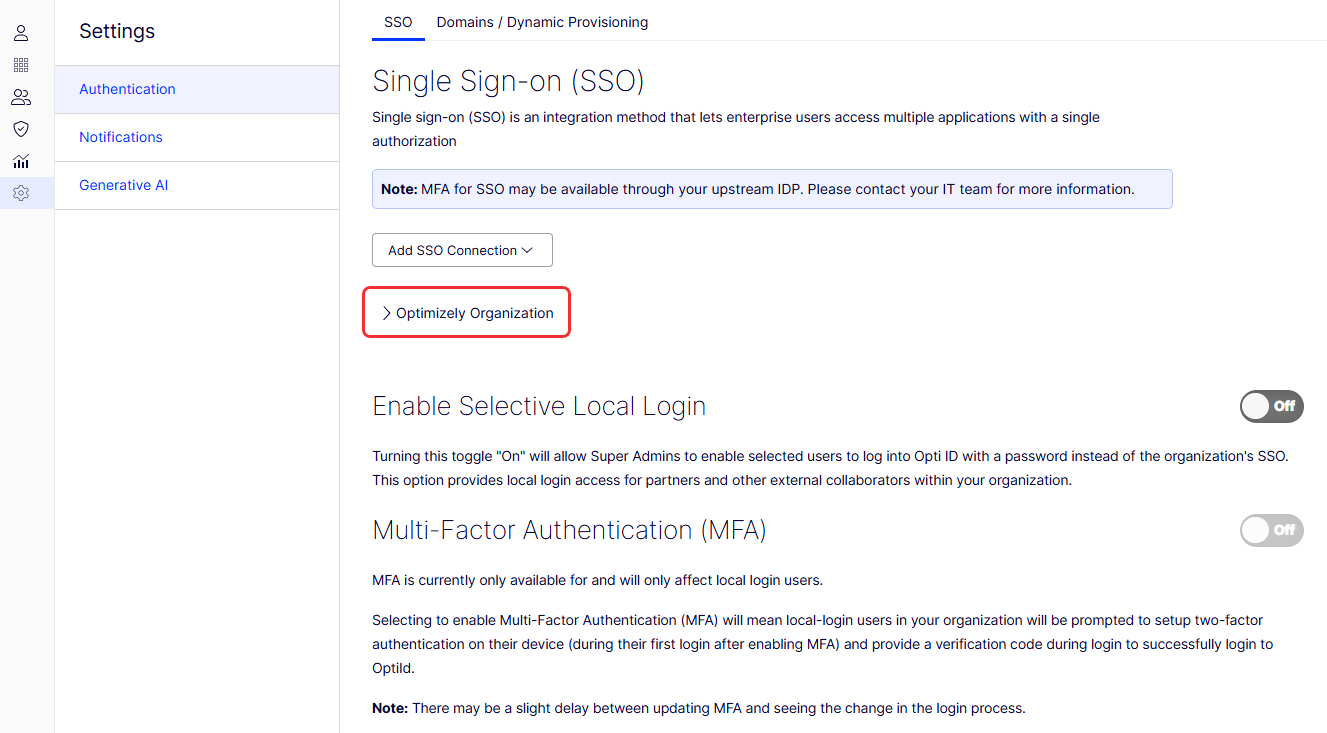The image size is (1327, 733).
Task: Open the Domains / Dynamic Provisioning tab
Action: (542, 22)
